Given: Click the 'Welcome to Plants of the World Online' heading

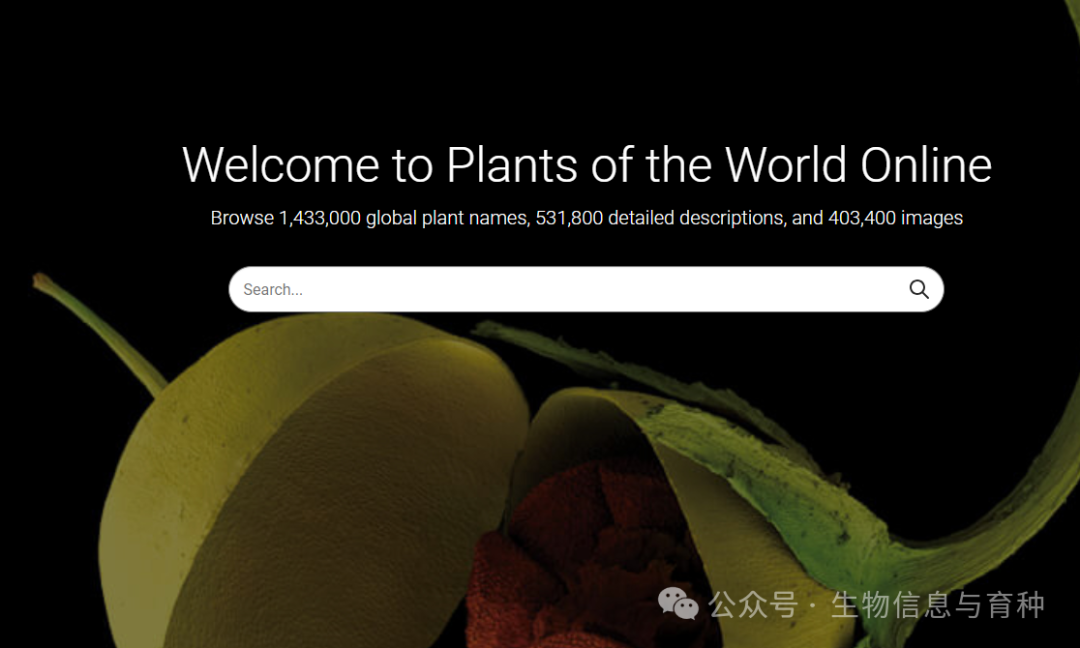Looking at the screenshot, I should pos(586,165).
